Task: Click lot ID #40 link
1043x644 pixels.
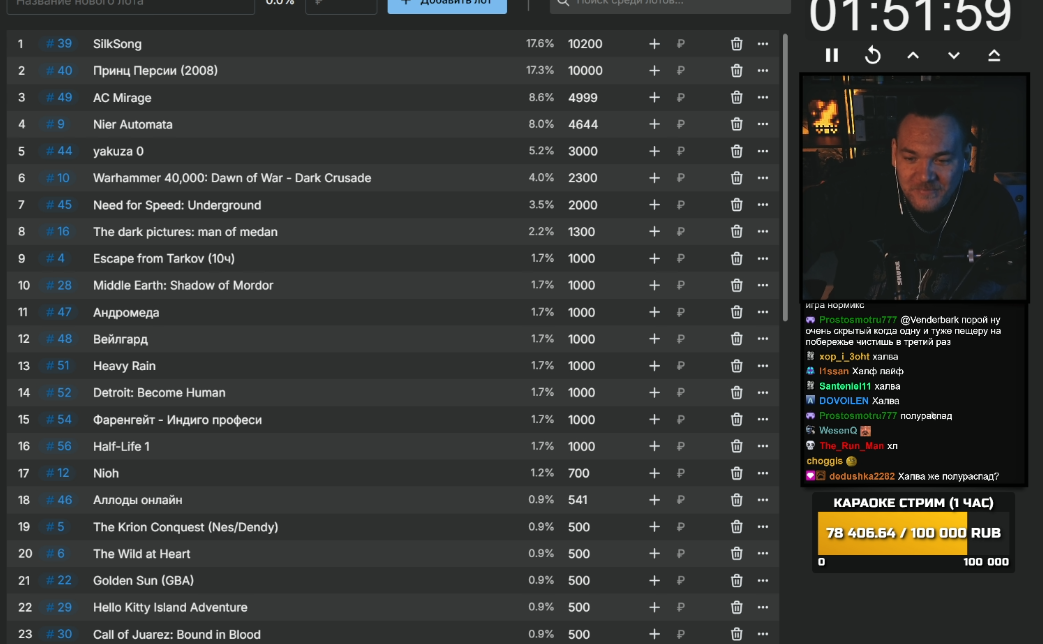Action: [x=59, y=71]
